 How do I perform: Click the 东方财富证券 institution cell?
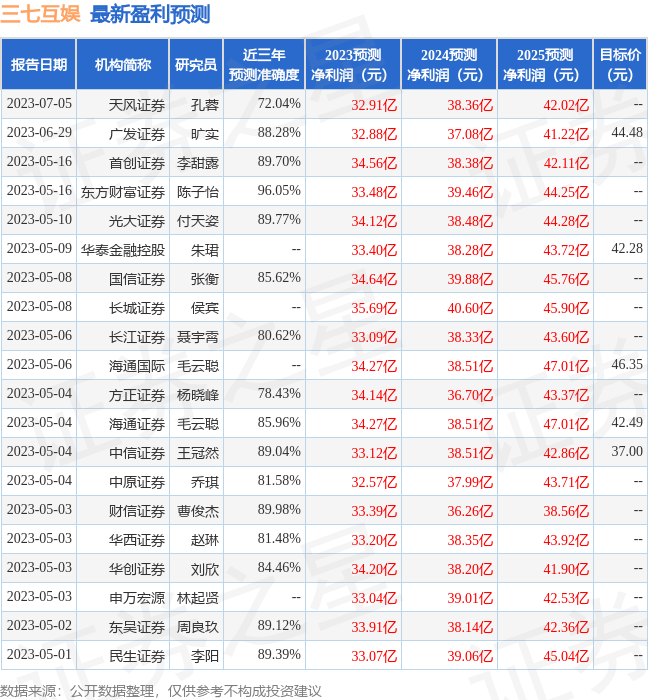click(123, 192)
